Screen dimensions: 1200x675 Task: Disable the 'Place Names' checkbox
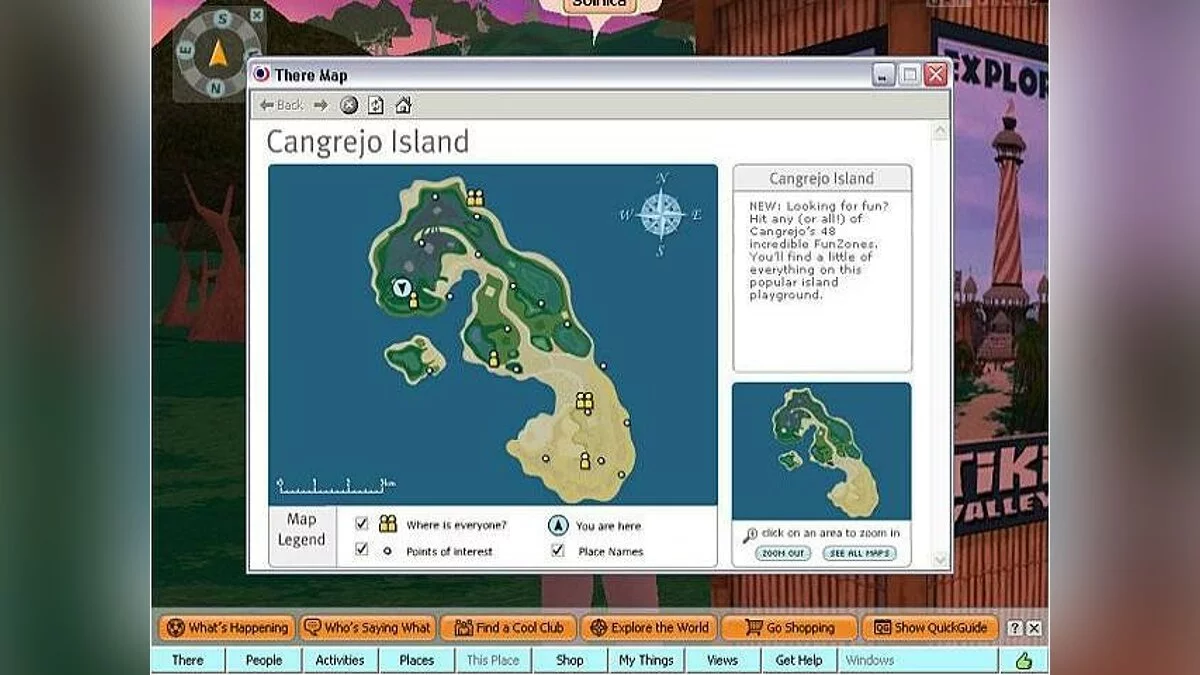point(558,550)
